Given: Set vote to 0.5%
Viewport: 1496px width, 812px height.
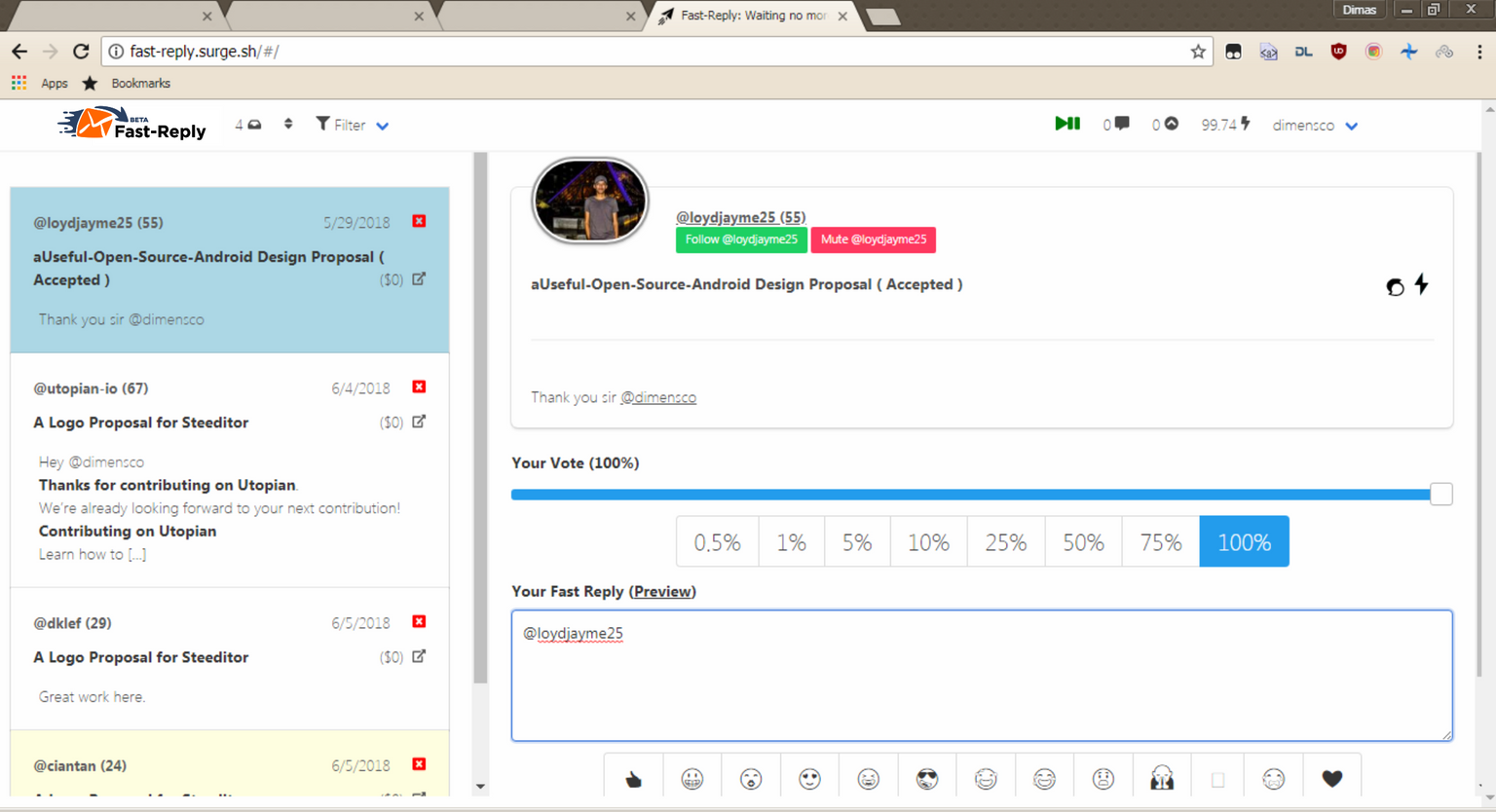Looking at the screenshot, I should pyautogui.click(x=717, y=541).
